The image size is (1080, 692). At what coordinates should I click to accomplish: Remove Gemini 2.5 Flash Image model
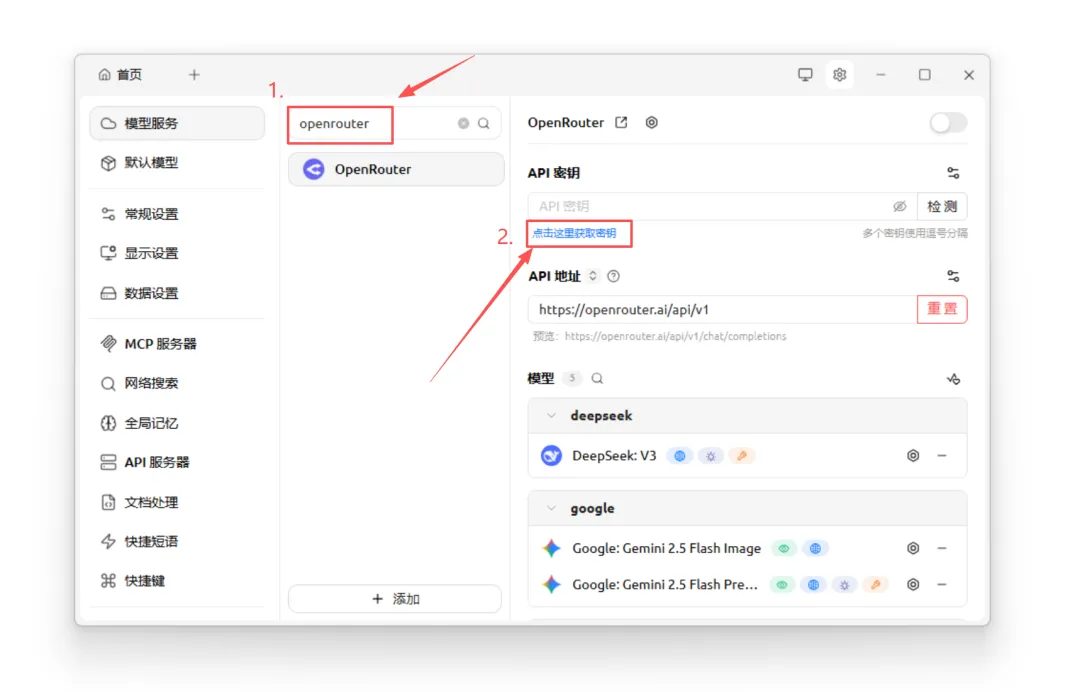[942, 548]
